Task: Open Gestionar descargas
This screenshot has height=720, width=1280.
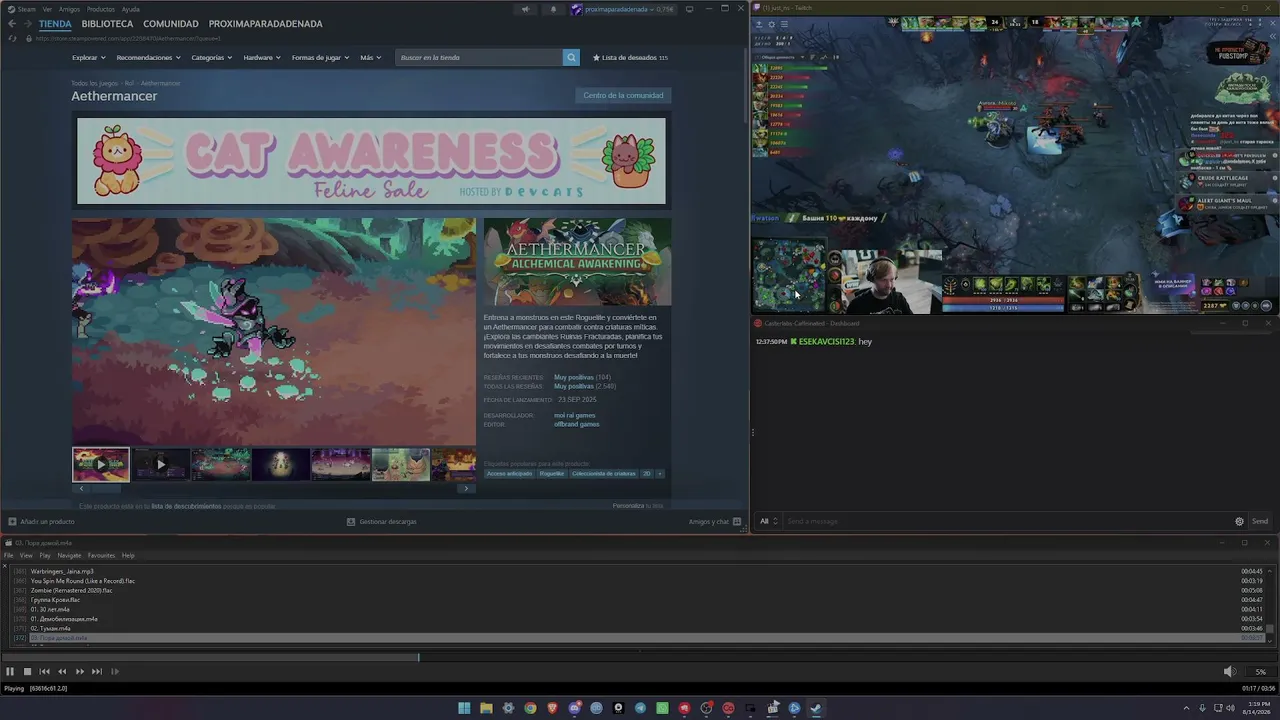Action: pyautogui.click(x=381, y=521)
